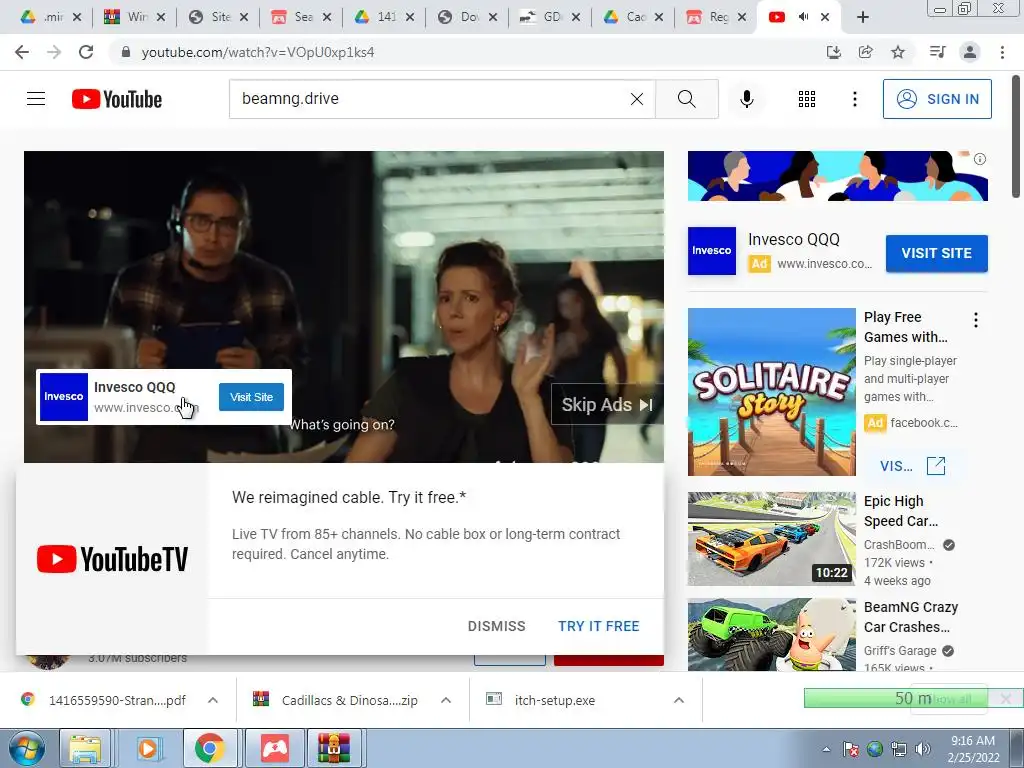
Task: Go to YouTube home via logo
Action: coord(117,99)
